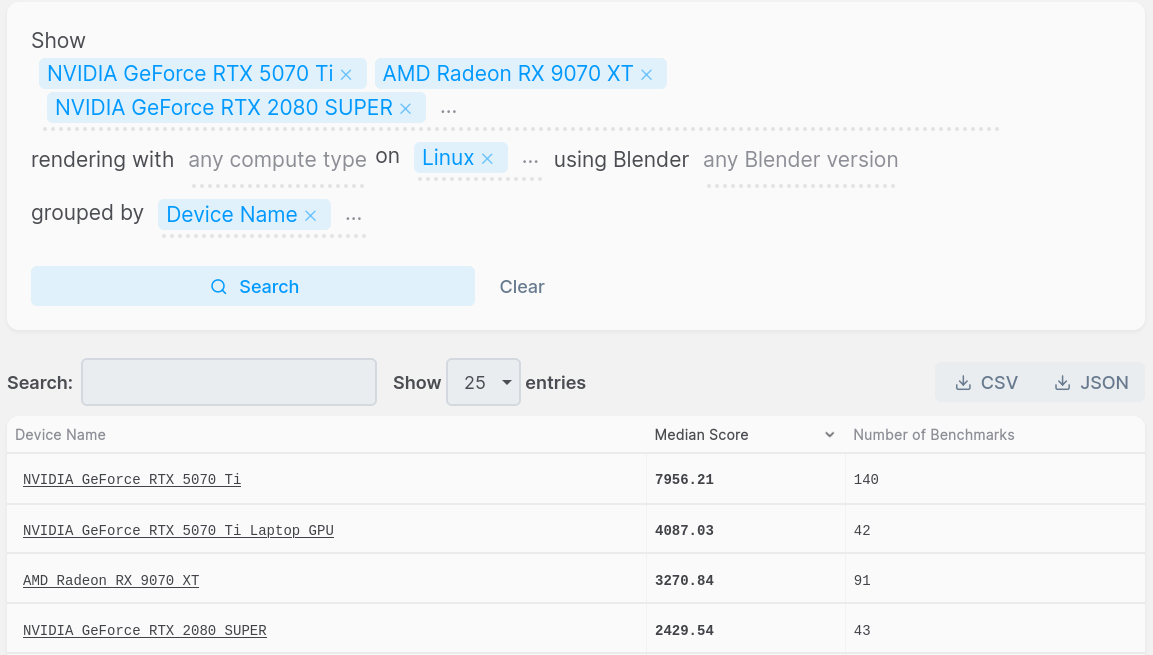Click the 43 benchmarks count cell
This screenshot has height=655, width=1153.
click(995, 629)
